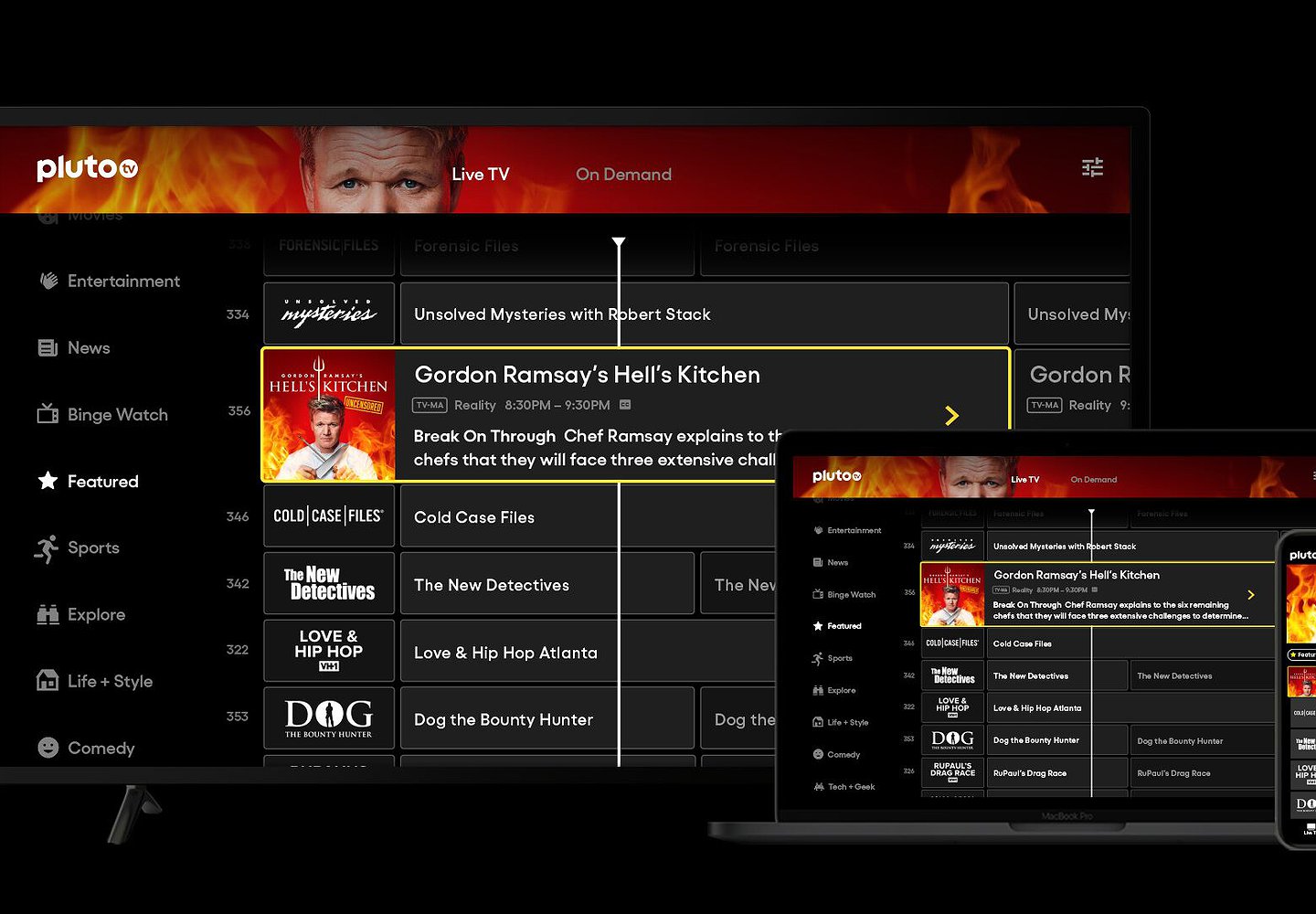This screenshot has width=1316, height=914.
Task: Expand program details chevron on laptop screen
Action: (1251, 595)
